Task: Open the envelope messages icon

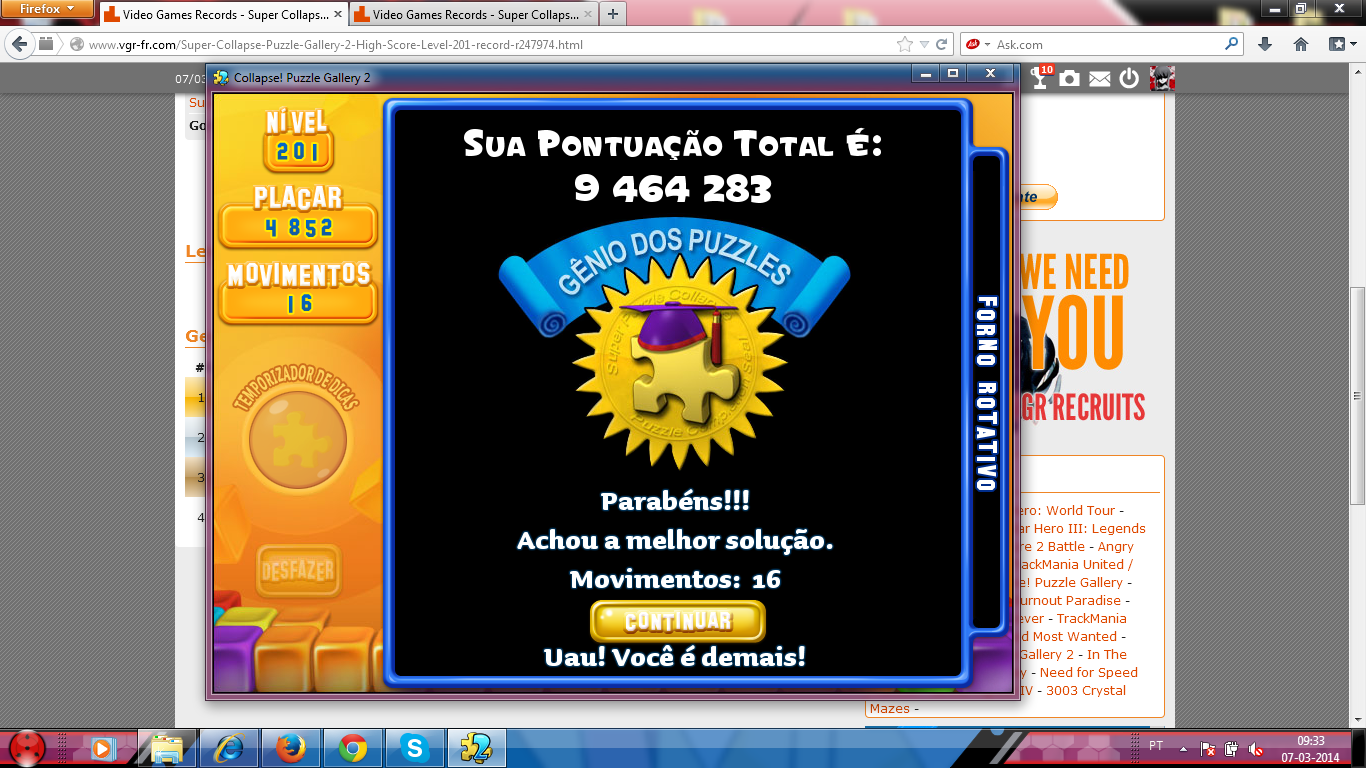Action: pos(1099,79)
